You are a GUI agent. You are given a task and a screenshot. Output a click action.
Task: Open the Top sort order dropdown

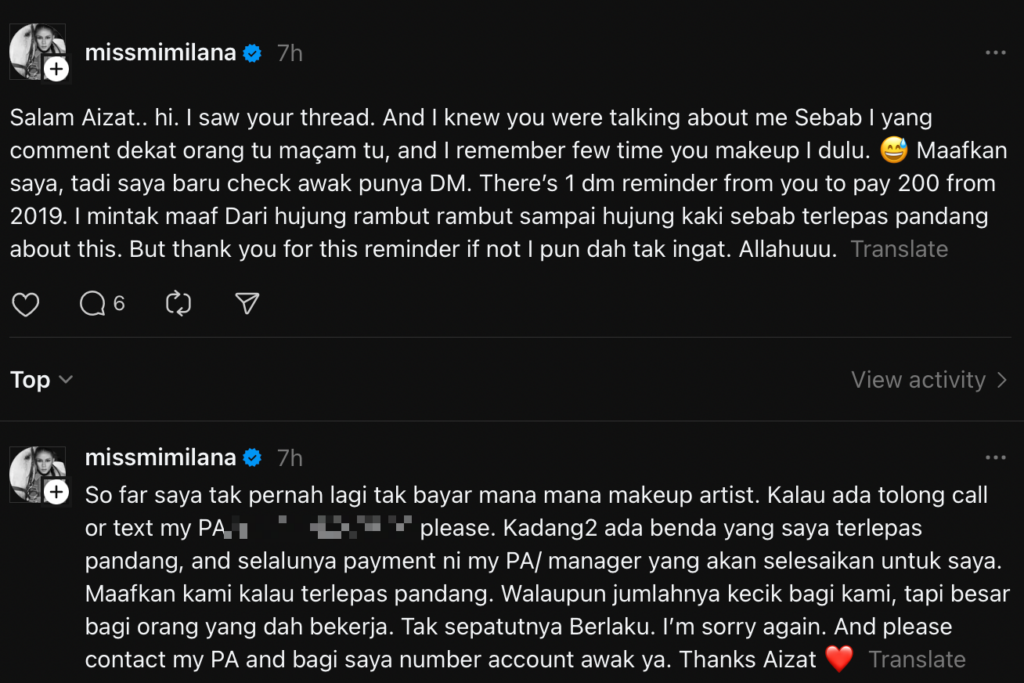(40, 380)
